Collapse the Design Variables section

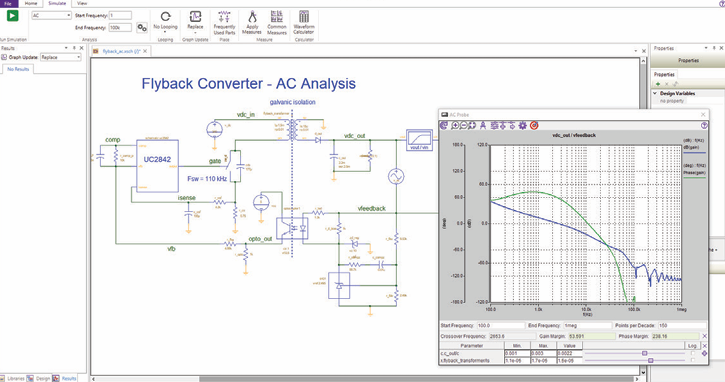pyautogui.click(x=655, y=93)
